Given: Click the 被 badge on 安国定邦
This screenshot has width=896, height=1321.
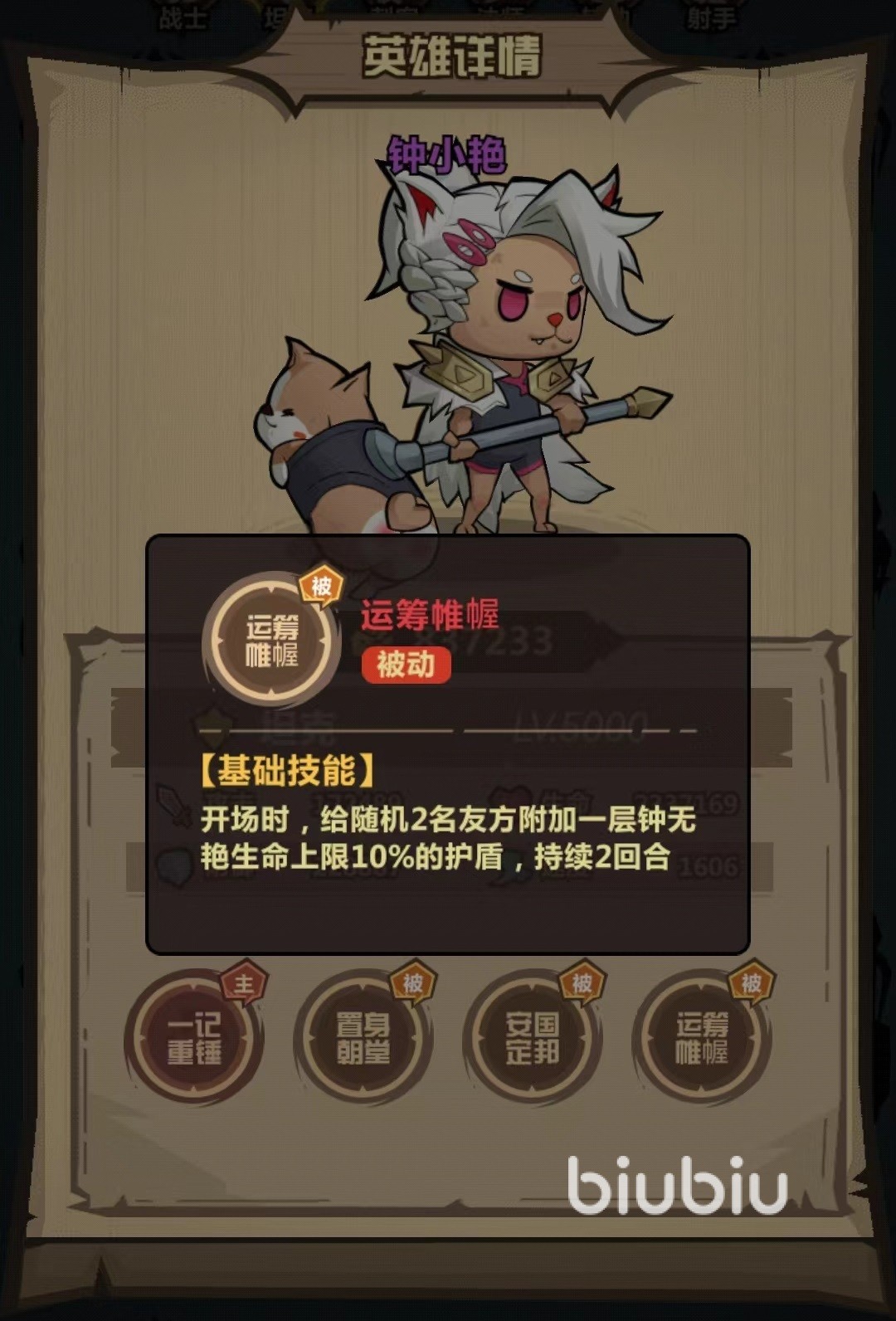Looking at the screenshot, I should tap(582, 983).
